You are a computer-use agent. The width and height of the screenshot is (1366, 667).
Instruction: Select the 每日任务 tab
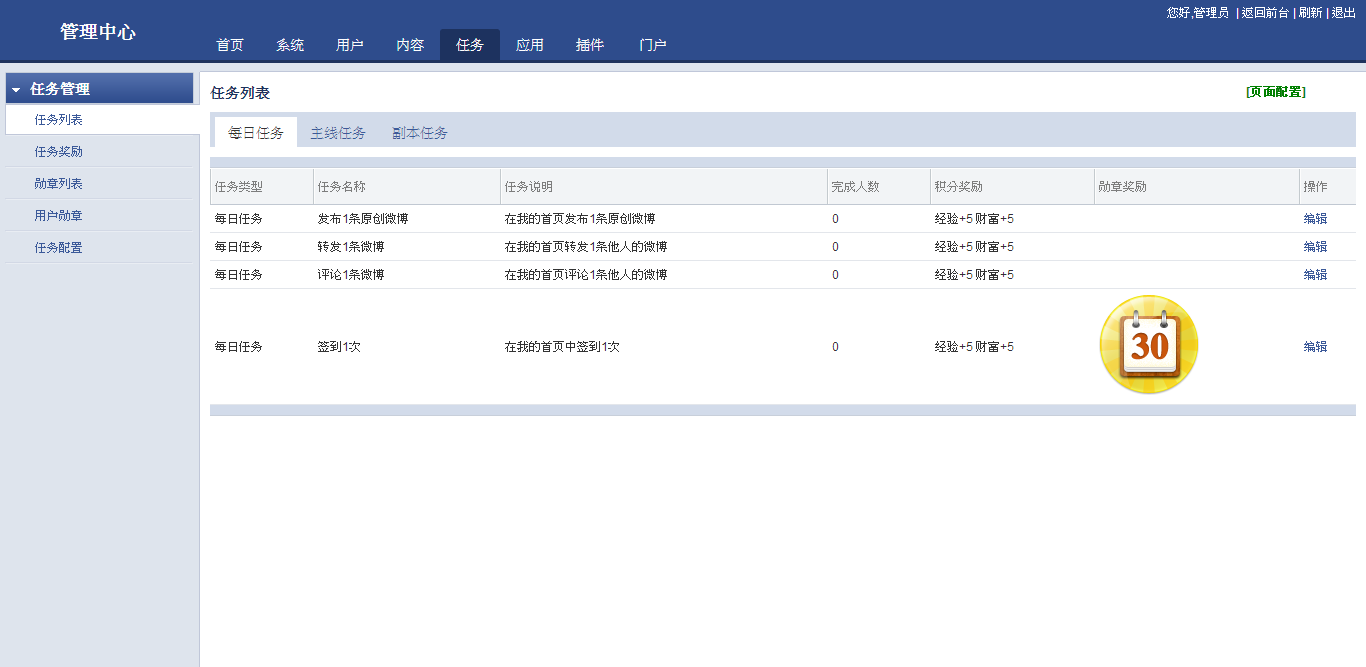pos(256,133)
